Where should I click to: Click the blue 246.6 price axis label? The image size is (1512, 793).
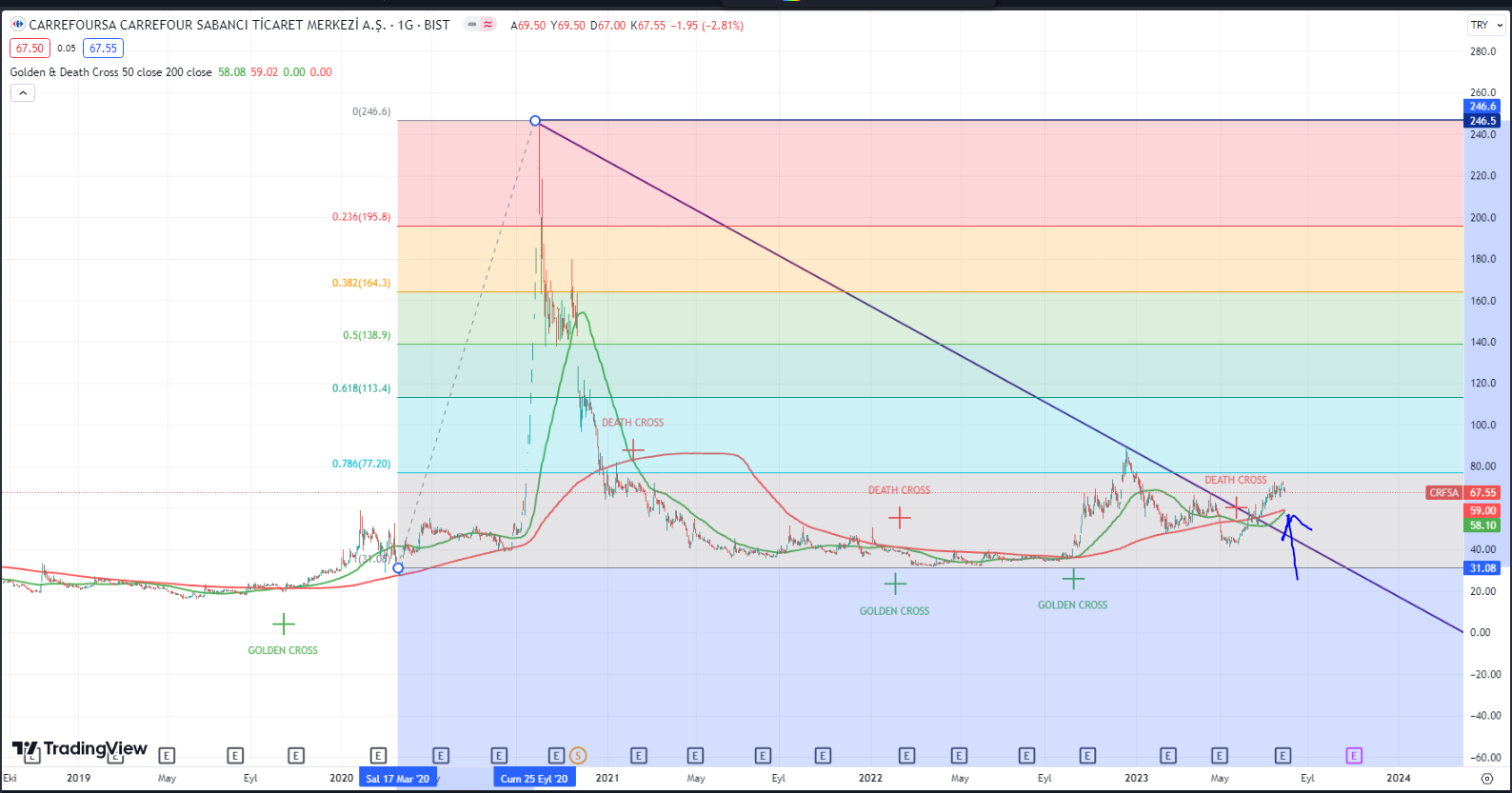point(1482,107)
